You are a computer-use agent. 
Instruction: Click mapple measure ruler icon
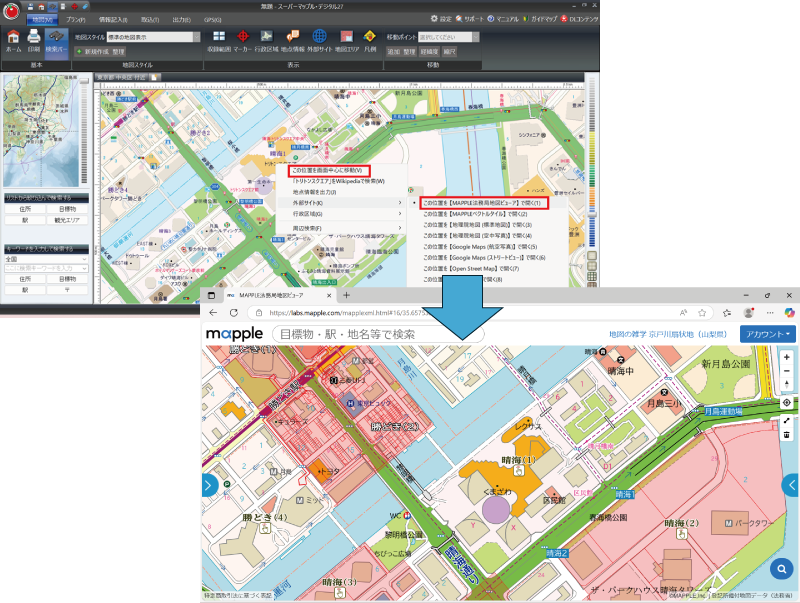pyautogui.click(x=786, y=420)
